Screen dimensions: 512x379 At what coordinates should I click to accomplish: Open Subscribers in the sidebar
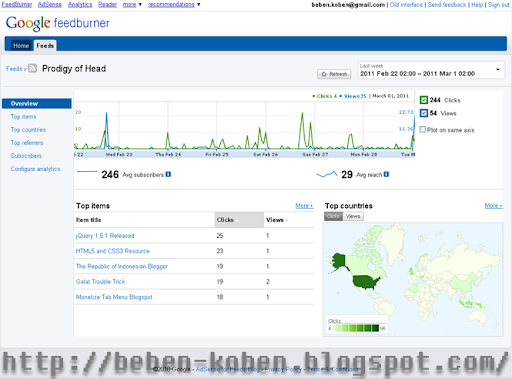[x=26, y=156]
